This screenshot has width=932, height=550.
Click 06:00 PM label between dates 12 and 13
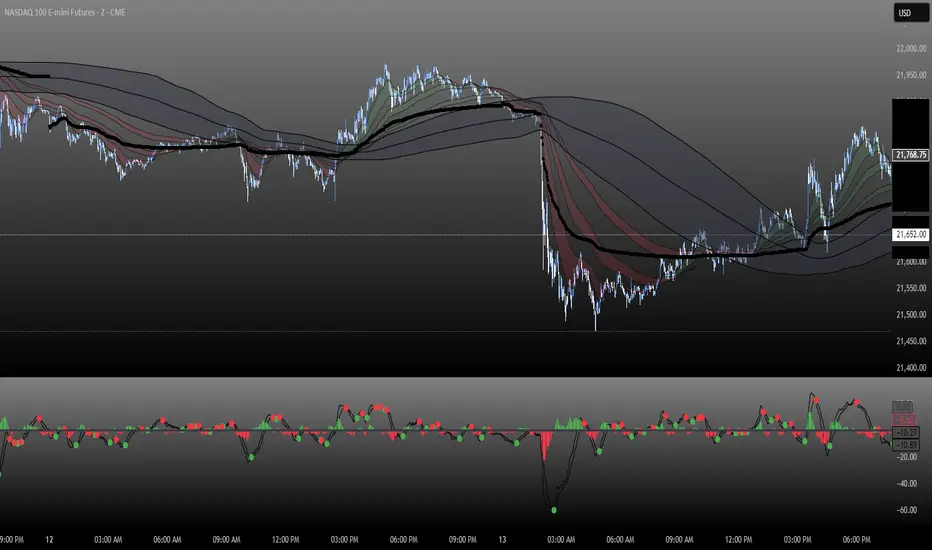coord(404,540)
